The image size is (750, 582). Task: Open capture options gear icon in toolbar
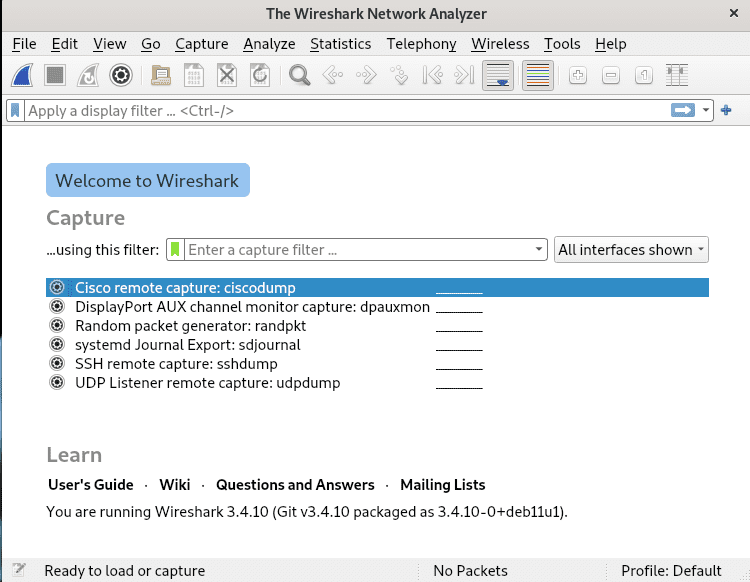(121, 76)
